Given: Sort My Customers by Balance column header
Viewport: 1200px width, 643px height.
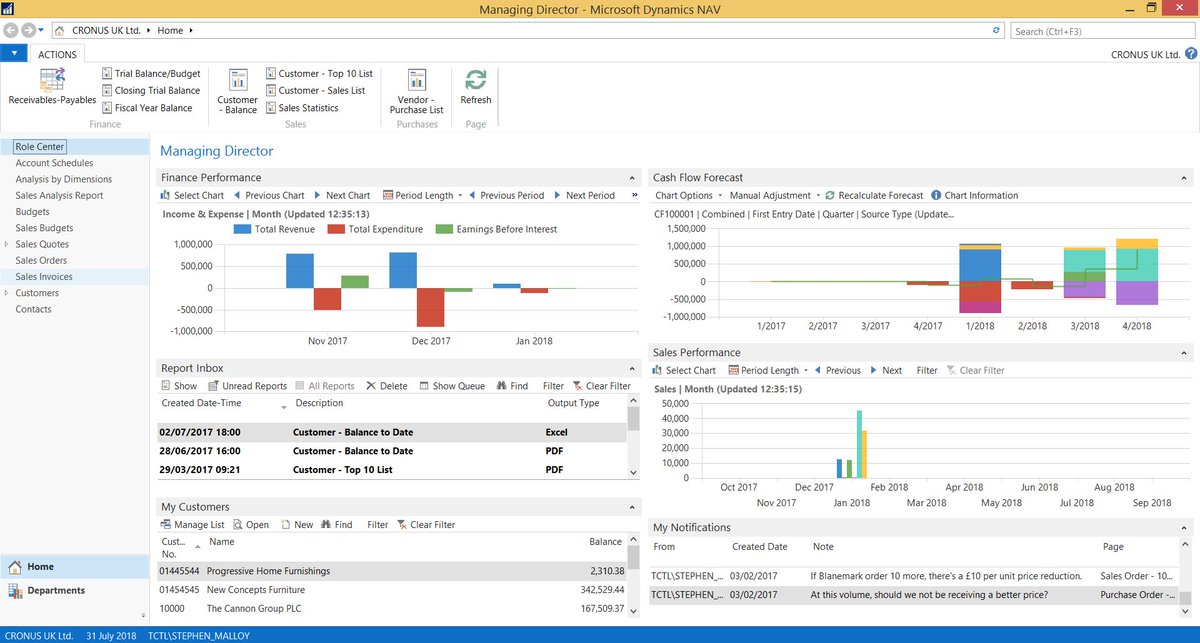Looking at the screenshot, I should (605, 541).
